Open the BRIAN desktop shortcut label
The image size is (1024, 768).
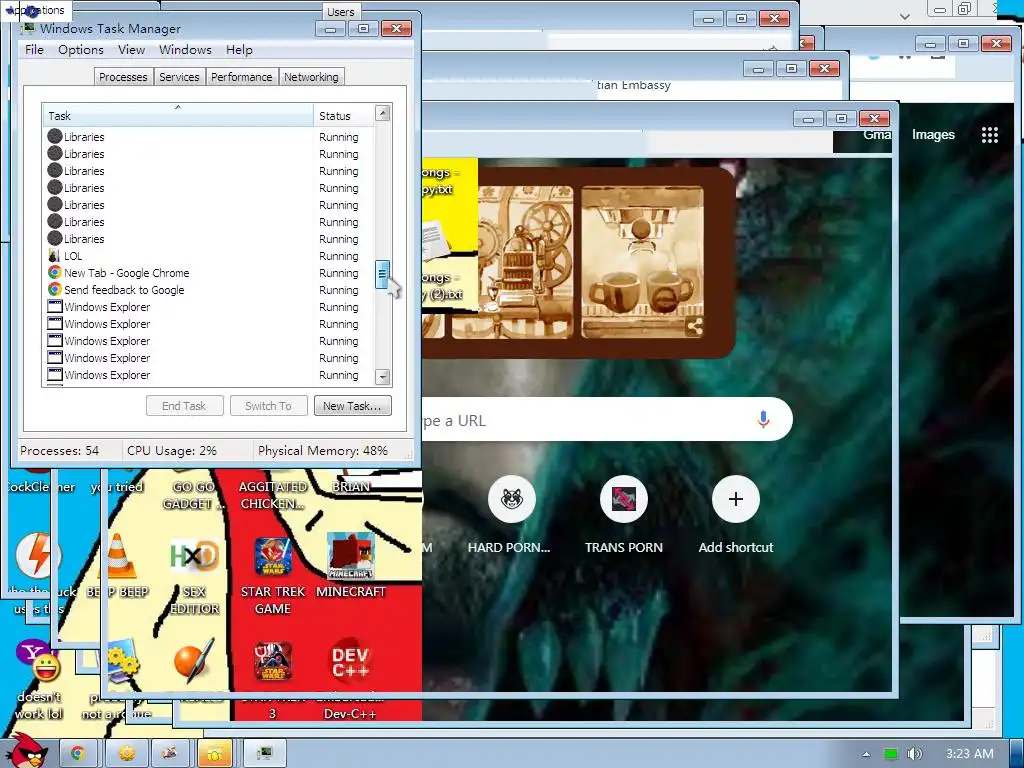pyautogui.click(x=351, y=487)
